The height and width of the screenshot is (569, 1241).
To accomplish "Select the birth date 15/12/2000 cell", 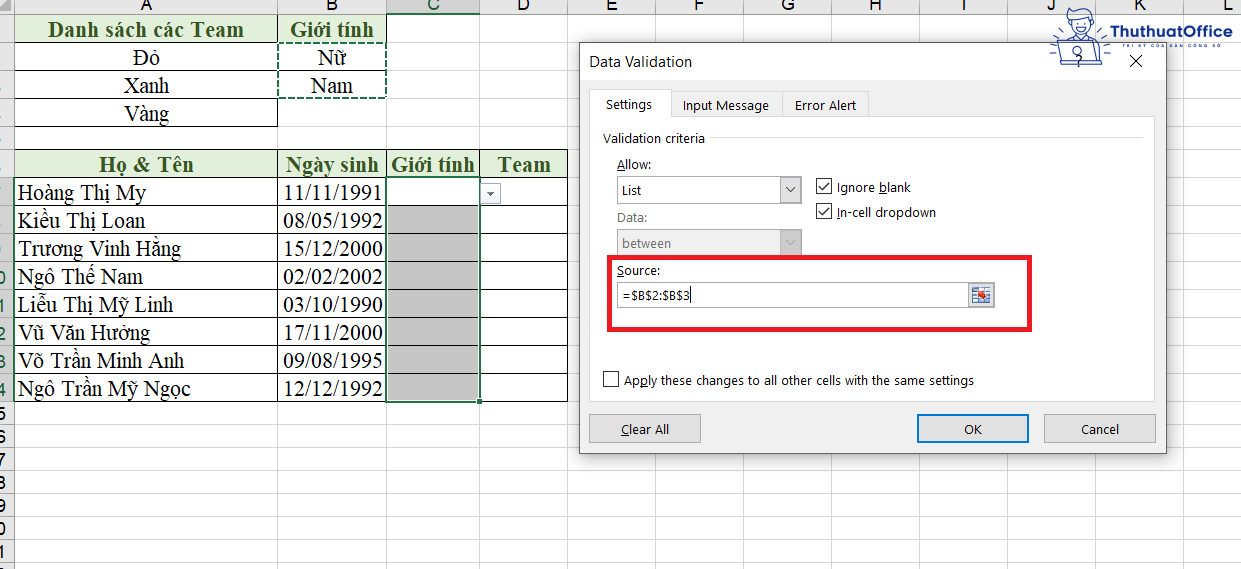I will pos(332,248).
